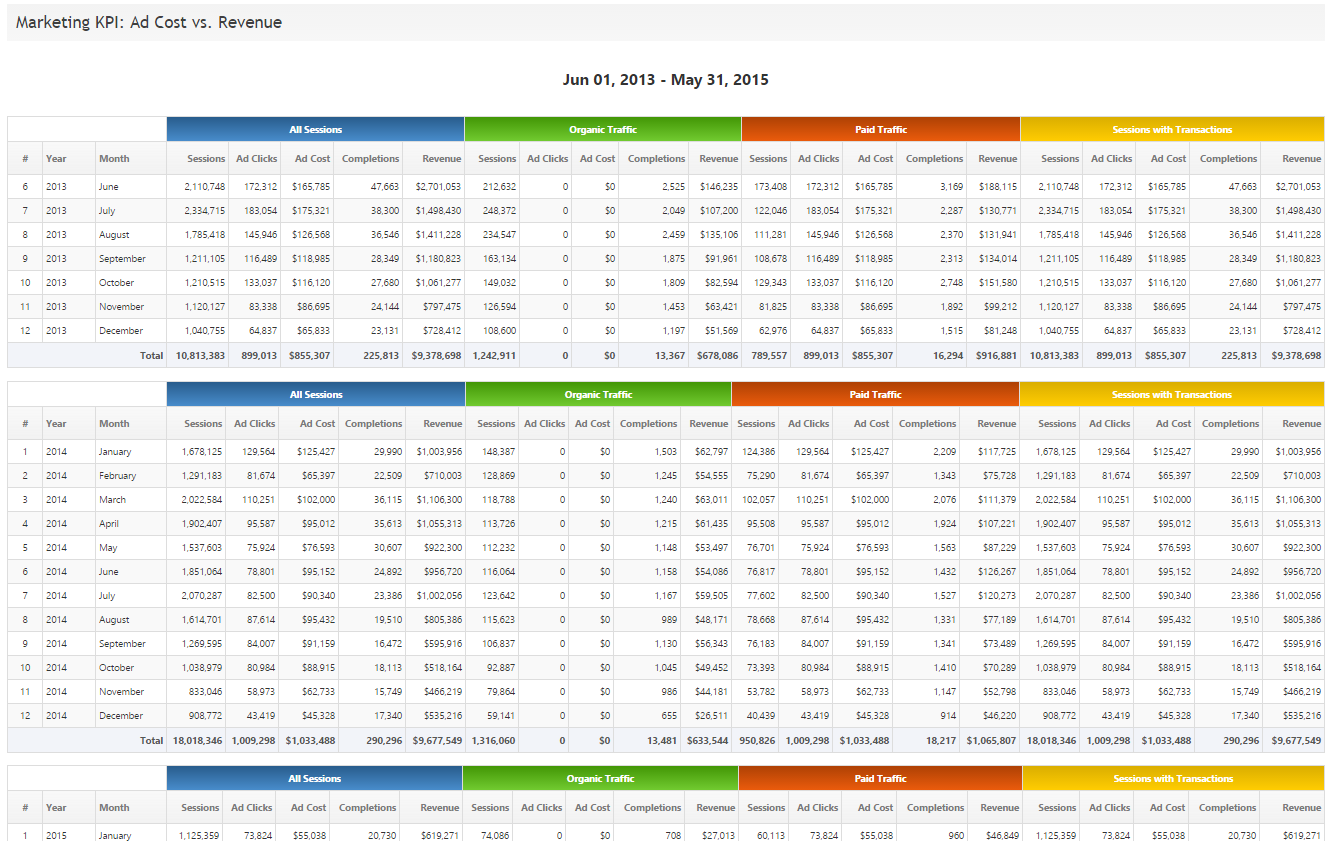Viewport: 1332px width, 841px height.
Task: Click the December 2014 month cell
Action: (120, 716)
